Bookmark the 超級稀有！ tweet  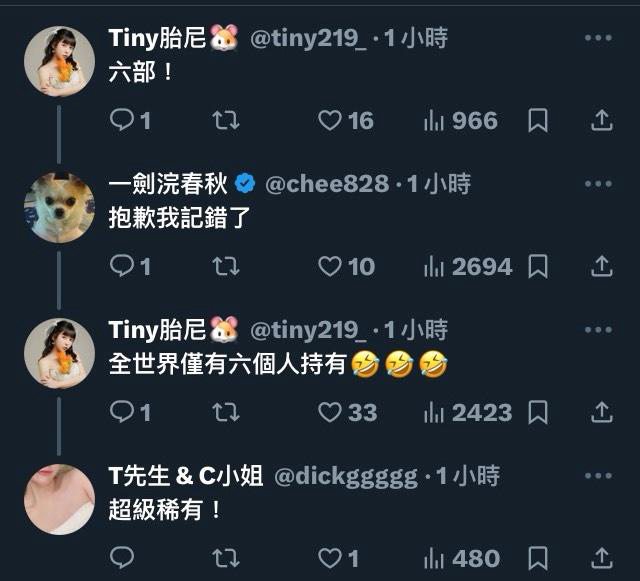click(x=538, y=558)
